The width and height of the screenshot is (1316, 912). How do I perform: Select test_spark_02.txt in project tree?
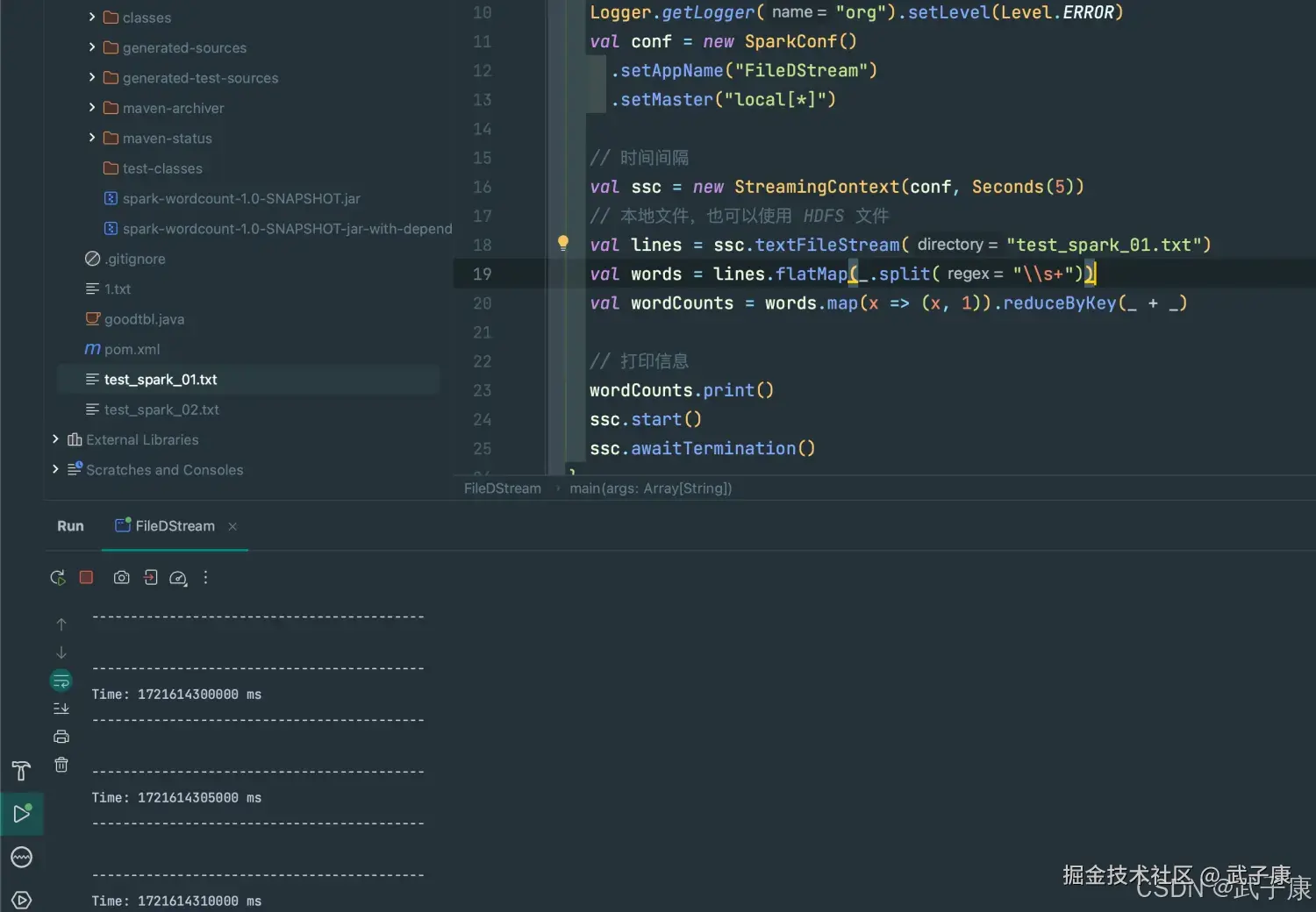click(161, 410)
